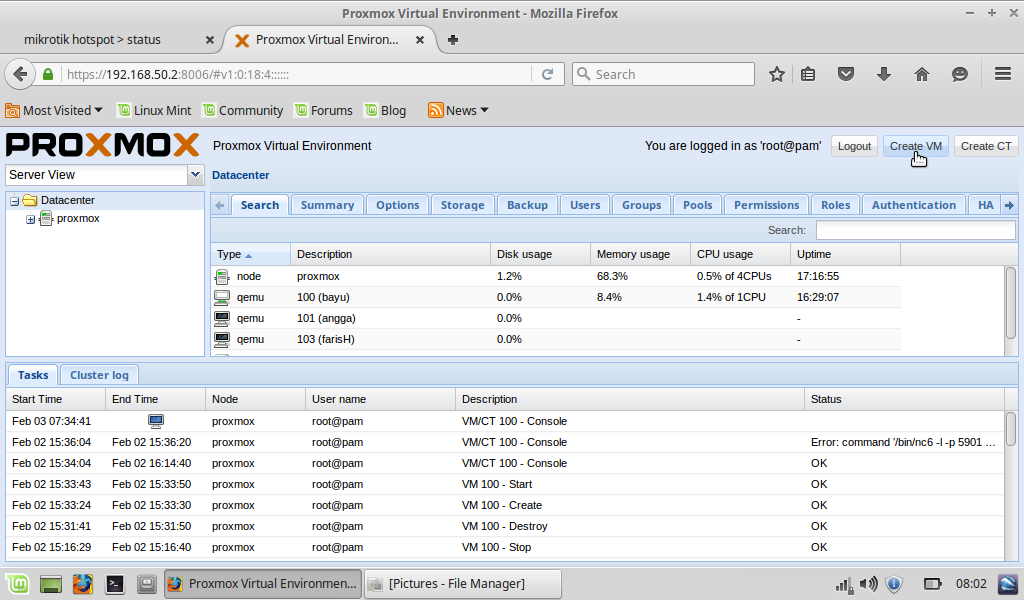1024x600 pixels.
Task: Open the Linux Mint bookmark
Action: coord(154,110)
